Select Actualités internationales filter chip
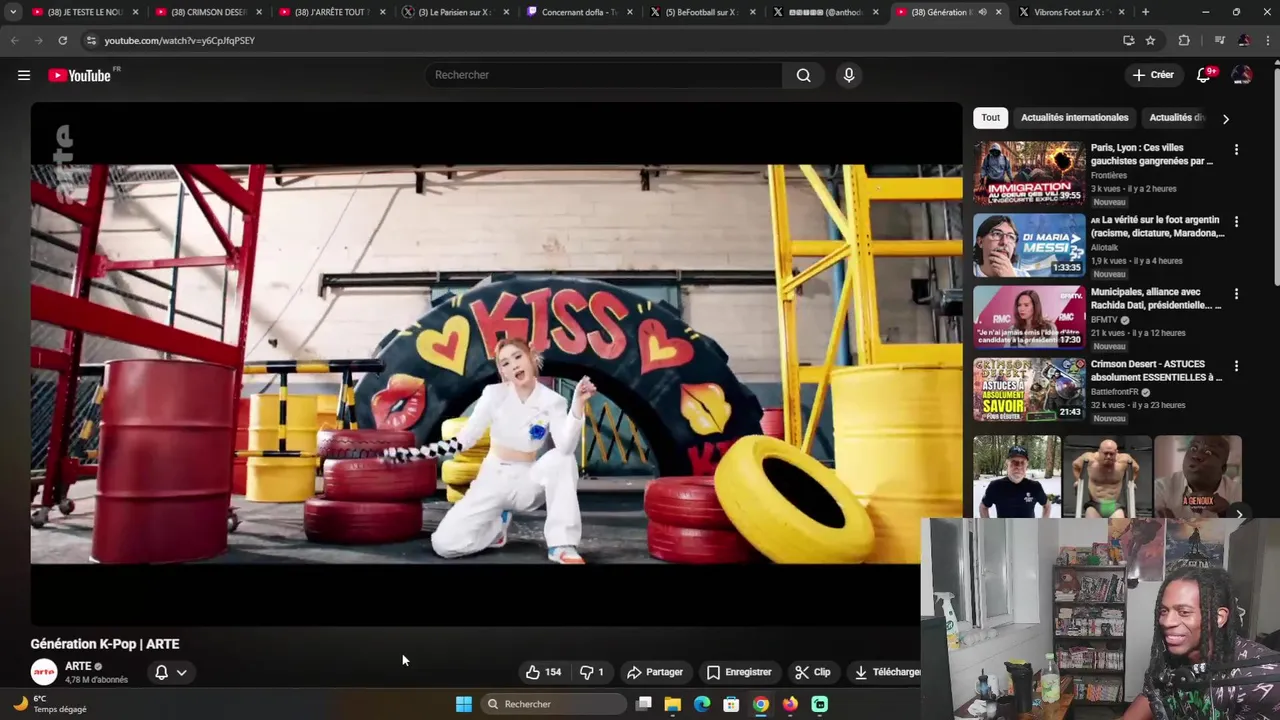Viewport: 1280px width, 720px height. 1074,118
